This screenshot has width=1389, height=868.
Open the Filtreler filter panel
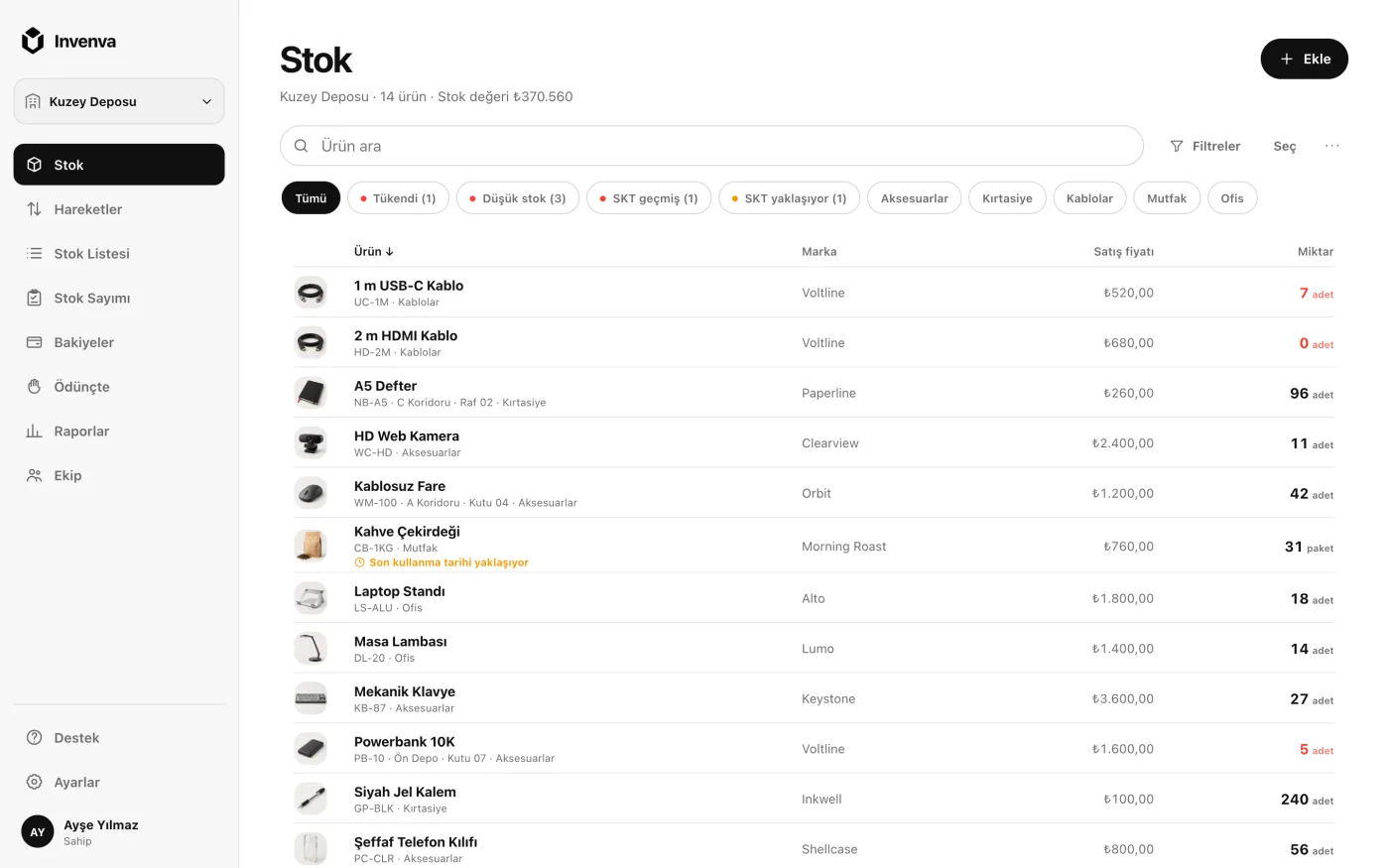coord(1205,146)
